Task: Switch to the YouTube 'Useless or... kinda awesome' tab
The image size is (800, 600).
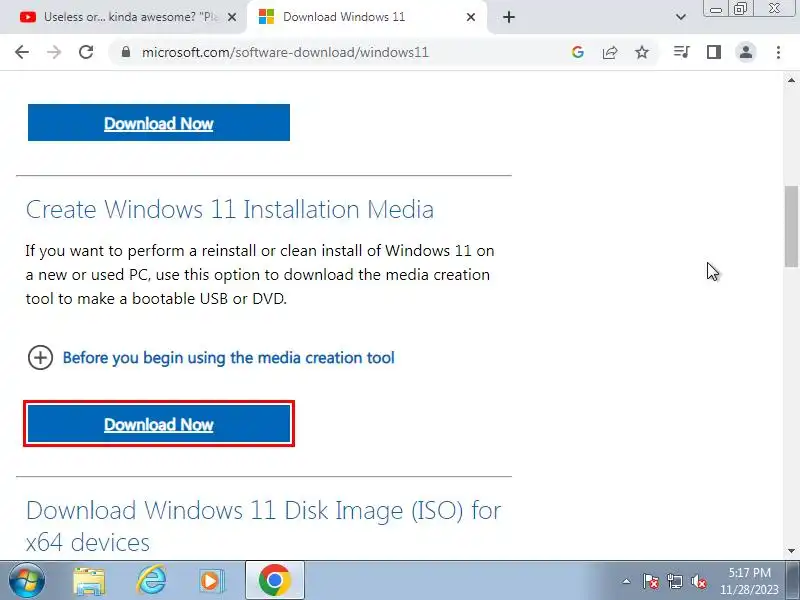Action: (123, 17)
